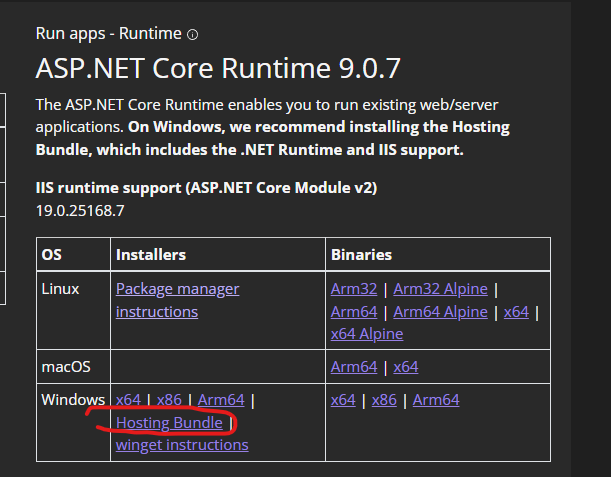
Task: Download Linux x64 binary
Action: [x=516, y=312]
